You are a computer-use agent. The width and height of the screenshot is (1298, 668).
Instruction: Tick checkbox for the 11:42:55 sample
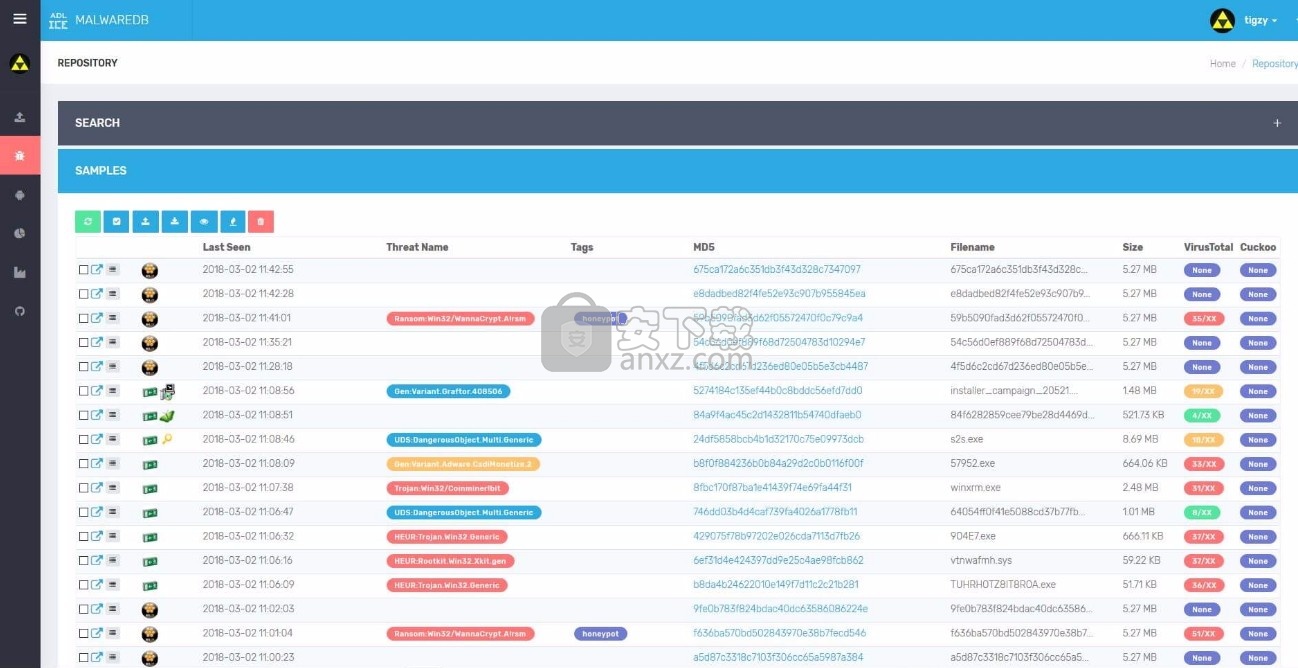coord(84,270)
